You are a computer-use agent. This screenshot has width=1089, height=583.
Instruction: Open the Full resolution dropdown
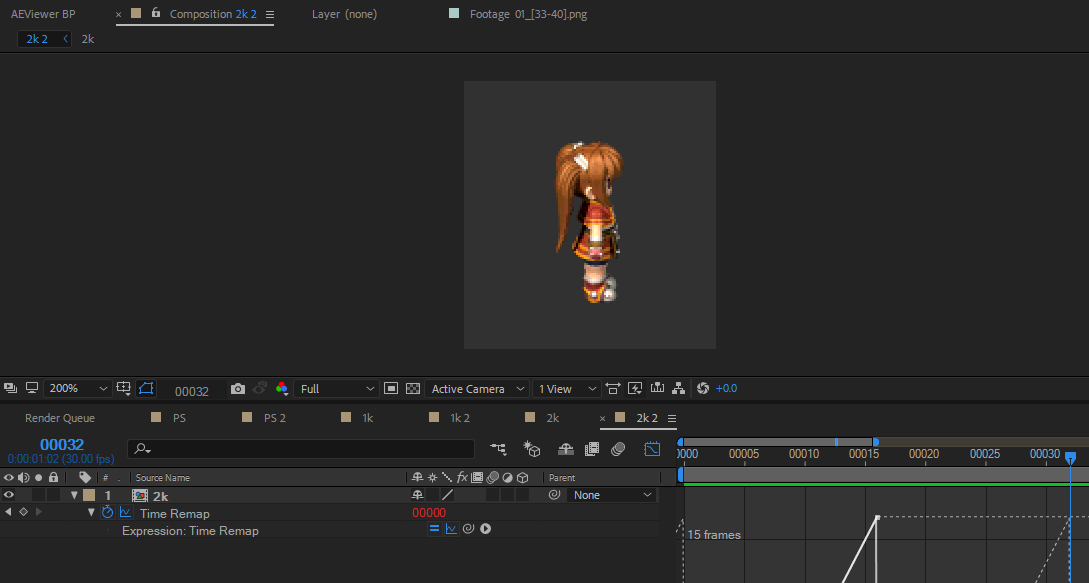coord(336,389)
